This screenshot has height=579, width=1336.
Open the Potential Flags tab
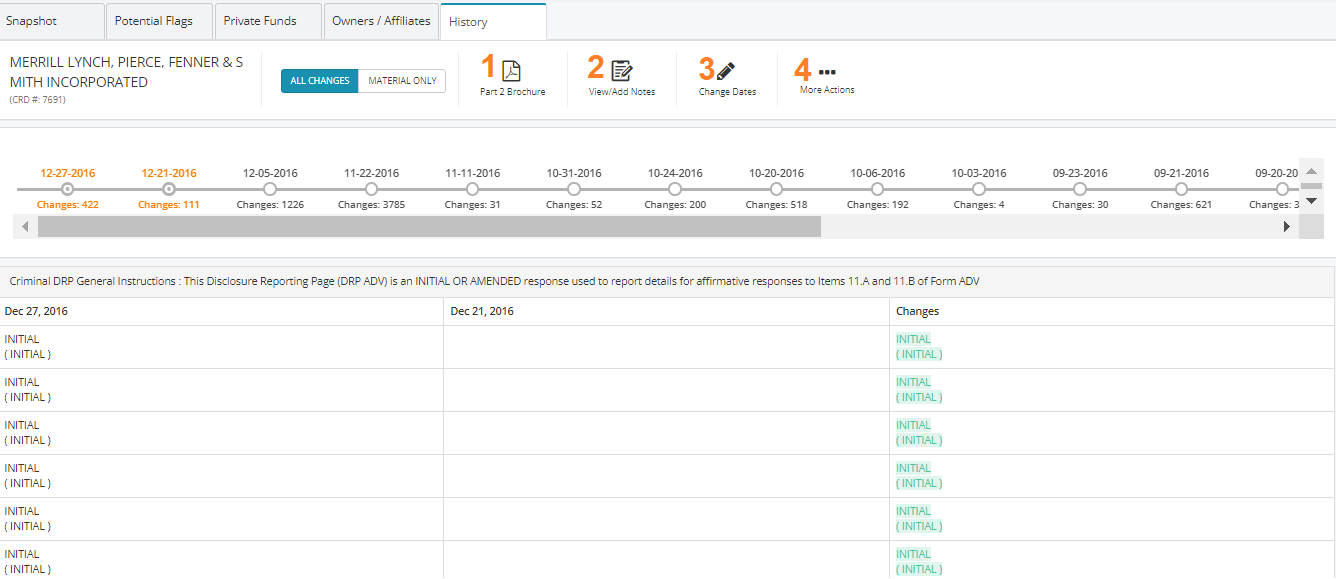point(158,21)
